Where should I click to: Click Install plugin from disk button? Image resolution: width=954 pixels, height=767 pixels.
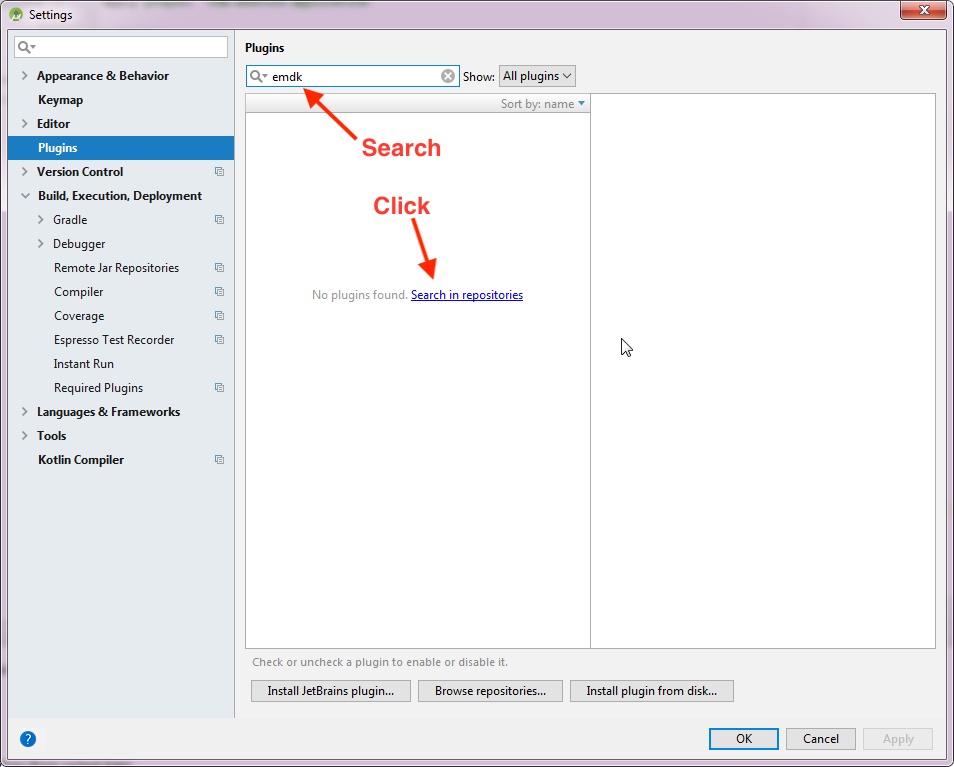click(652, 691)
